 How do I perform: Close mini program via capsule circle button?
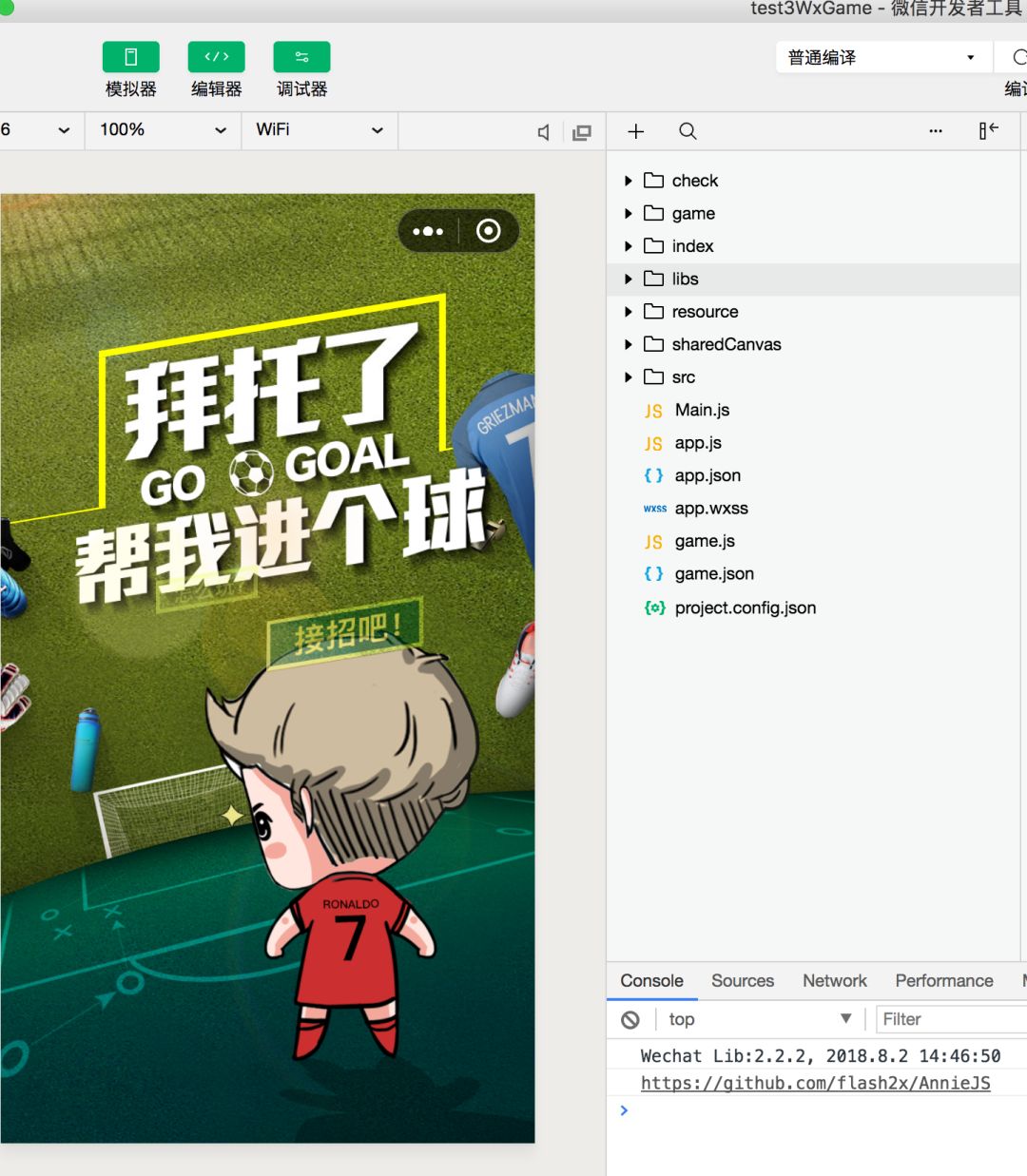[489, 231]
